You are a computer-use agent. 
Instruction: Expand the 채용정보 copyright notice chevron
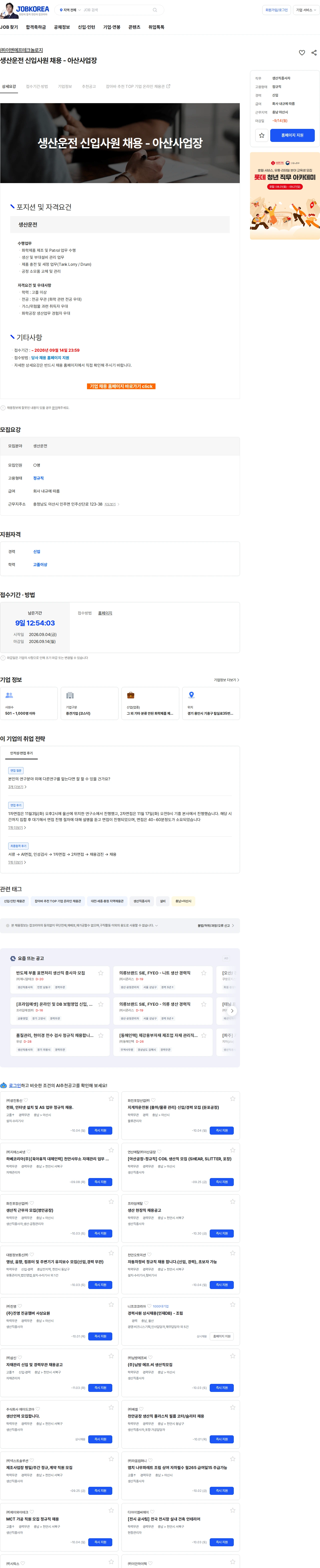[x=157, y=925]
